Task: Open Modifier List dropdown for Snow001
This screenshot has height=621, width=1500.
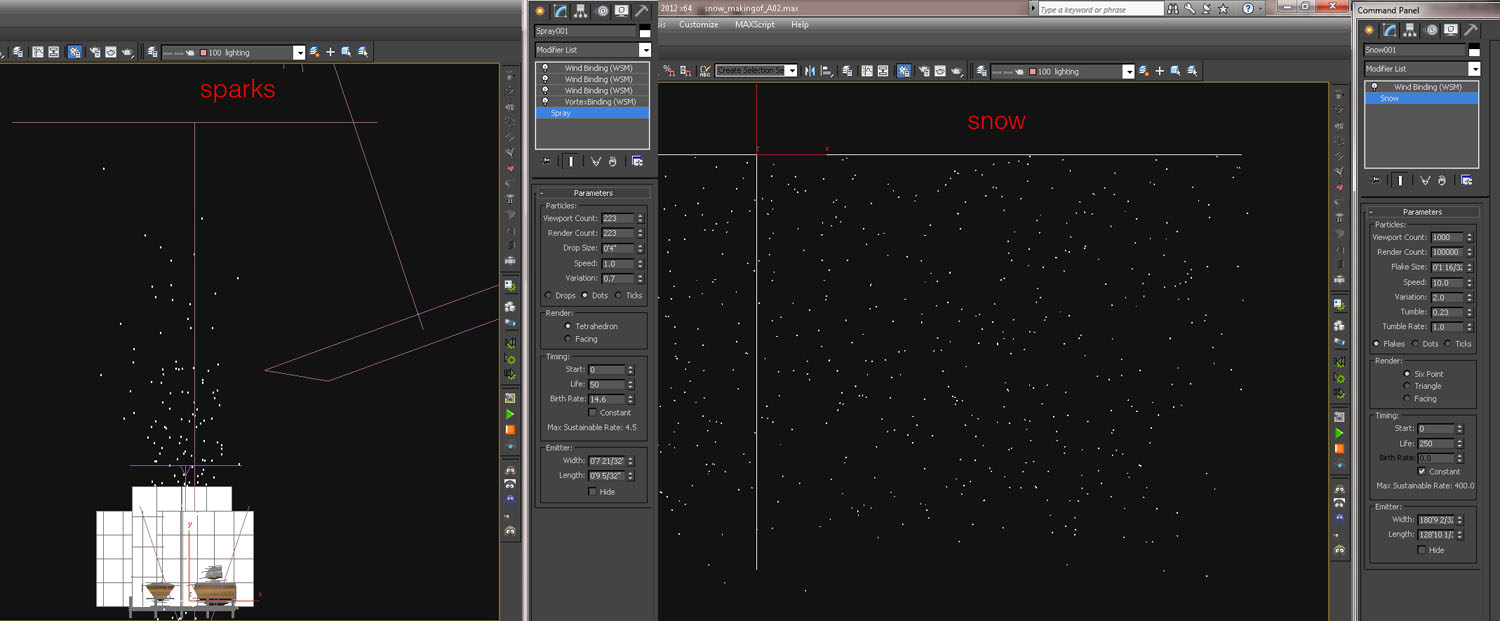Action: [1474, 69]
